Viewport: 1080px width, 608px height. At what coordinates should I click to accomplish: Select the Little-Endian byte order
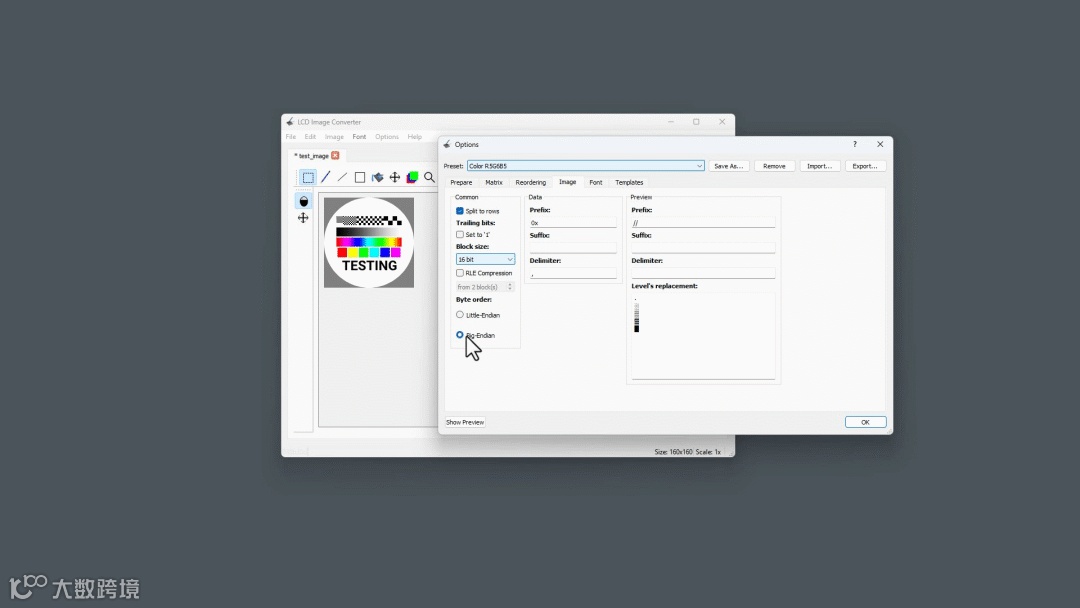[x=459, y=315]
